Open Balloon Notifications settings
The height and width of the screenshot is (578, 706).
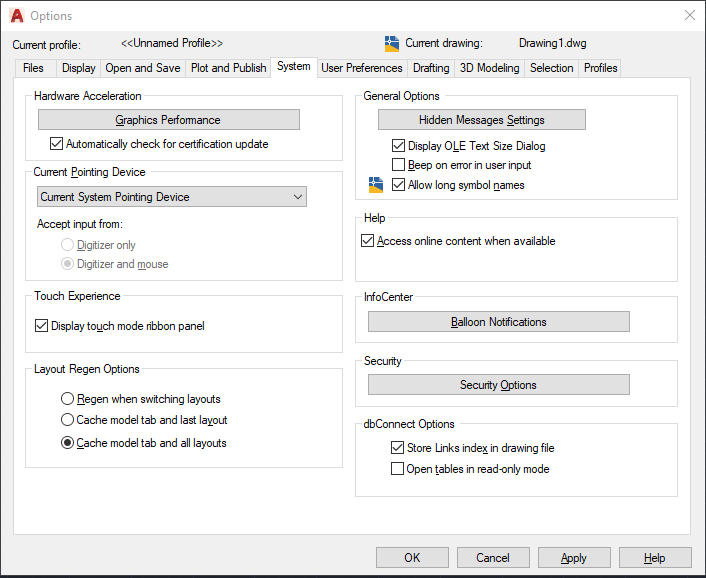point(498,322)
